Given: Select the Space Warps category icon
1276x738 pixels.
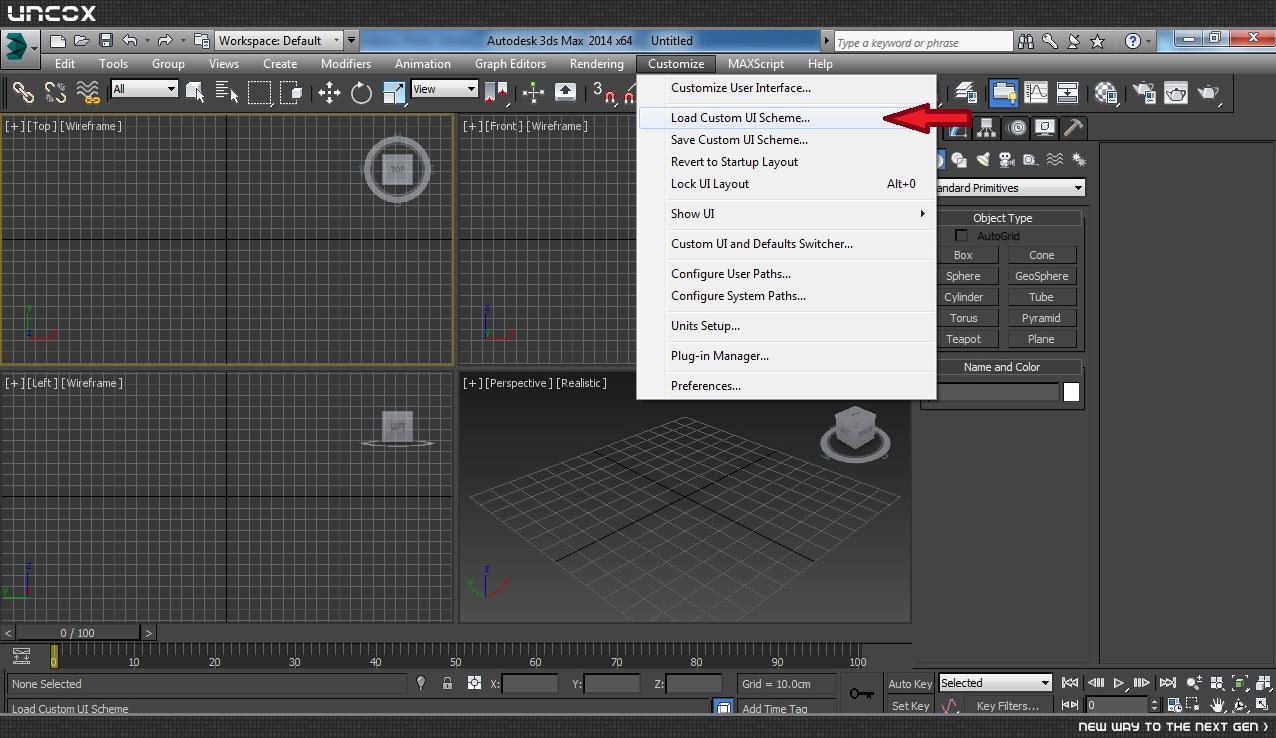Looking at the screenshot, I should coord(1055,160).
